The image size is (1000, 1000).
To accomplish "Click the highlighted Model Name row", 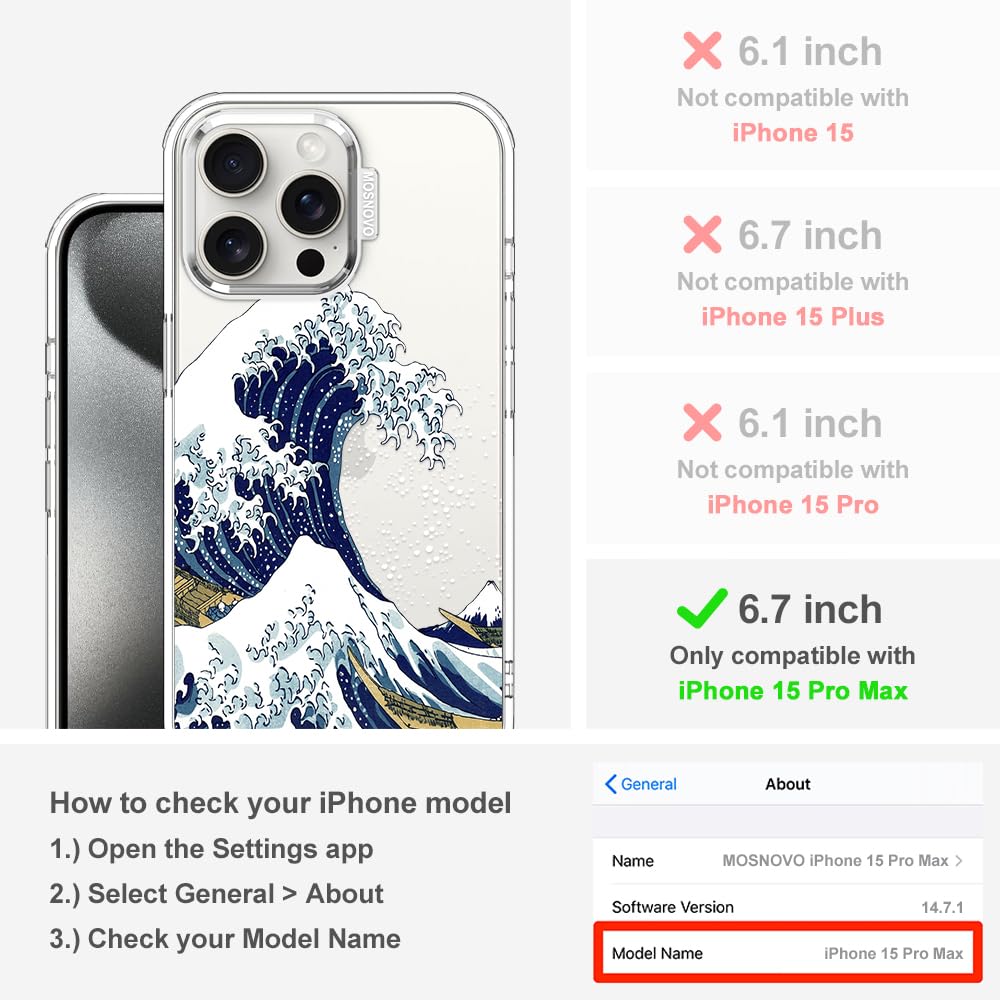I will 788,953.
